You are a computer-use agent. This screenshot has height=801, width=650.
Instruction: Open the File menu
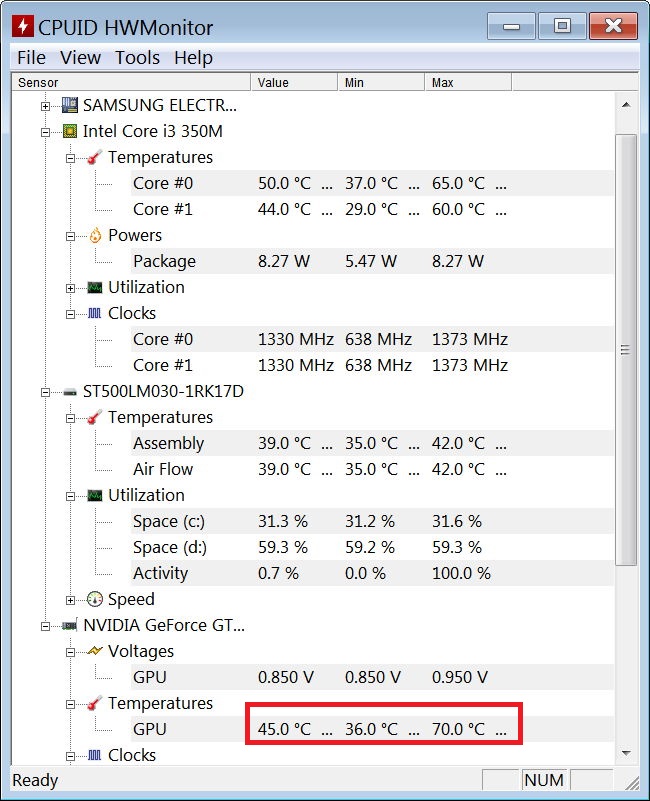31,58
